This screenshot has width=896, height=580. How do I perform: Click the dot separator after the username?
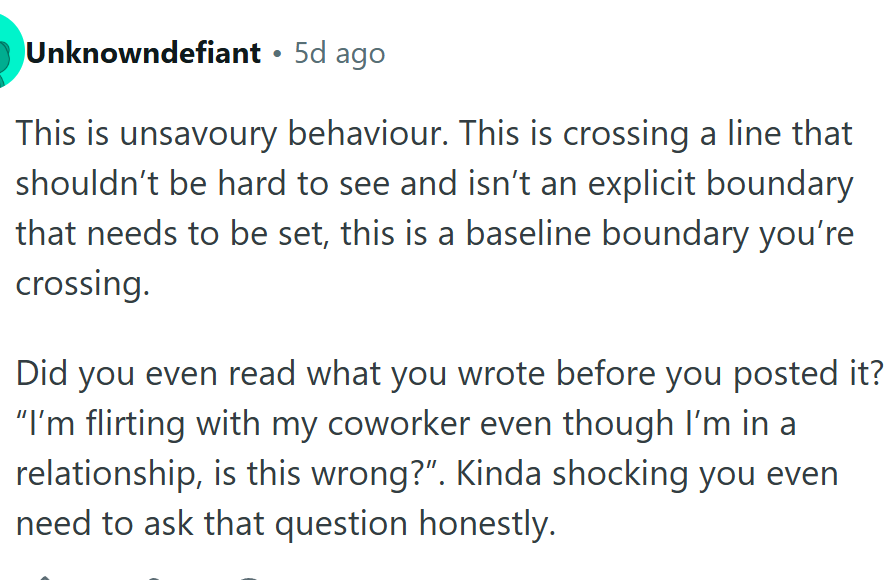click(277, 54)
